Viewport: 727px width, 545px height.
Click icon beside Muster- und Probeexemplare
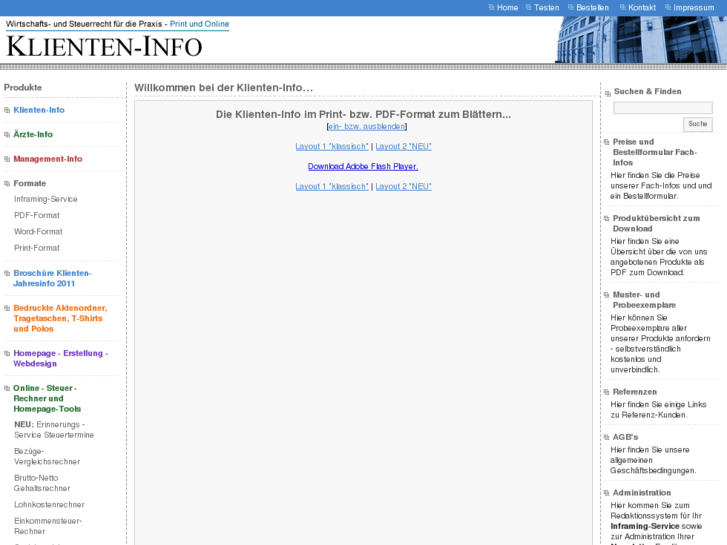(606, 295)
